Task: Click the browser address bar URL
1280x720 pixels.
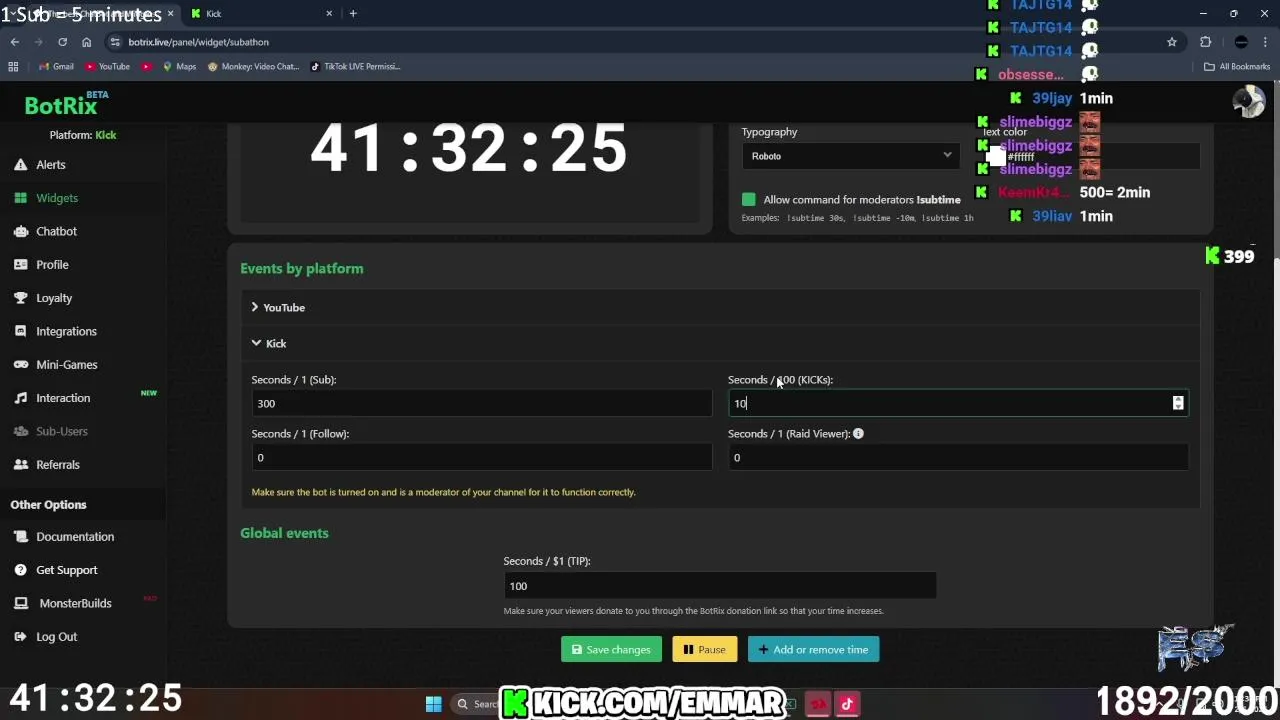Action: (198, 42)
